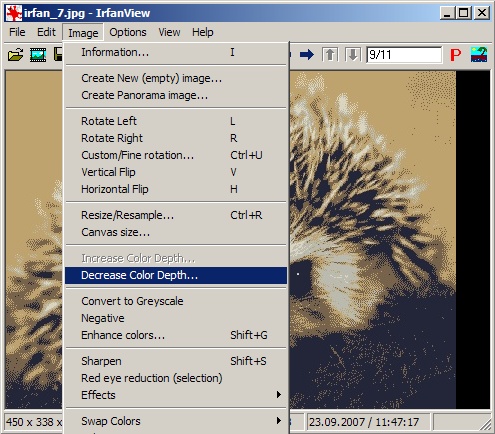Open the Help menu

tap(203, 32)
